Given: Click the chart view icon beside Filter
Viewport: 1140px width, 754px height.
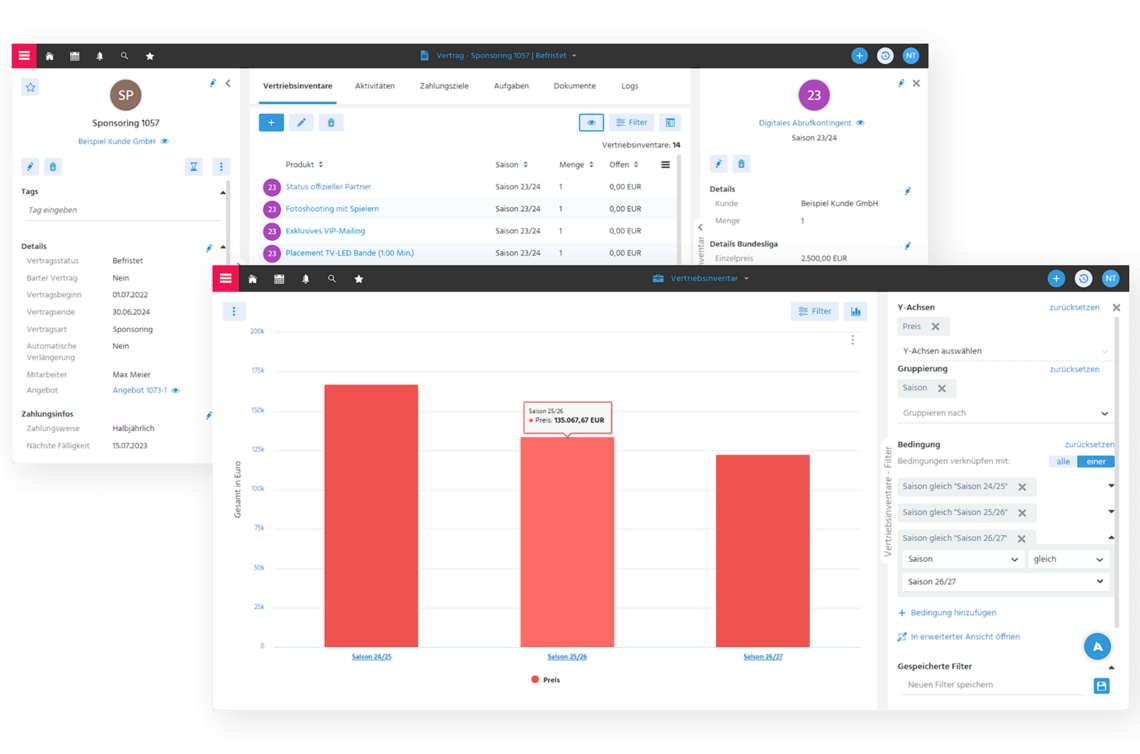Looking at the screenshot, I should [855, 311].
